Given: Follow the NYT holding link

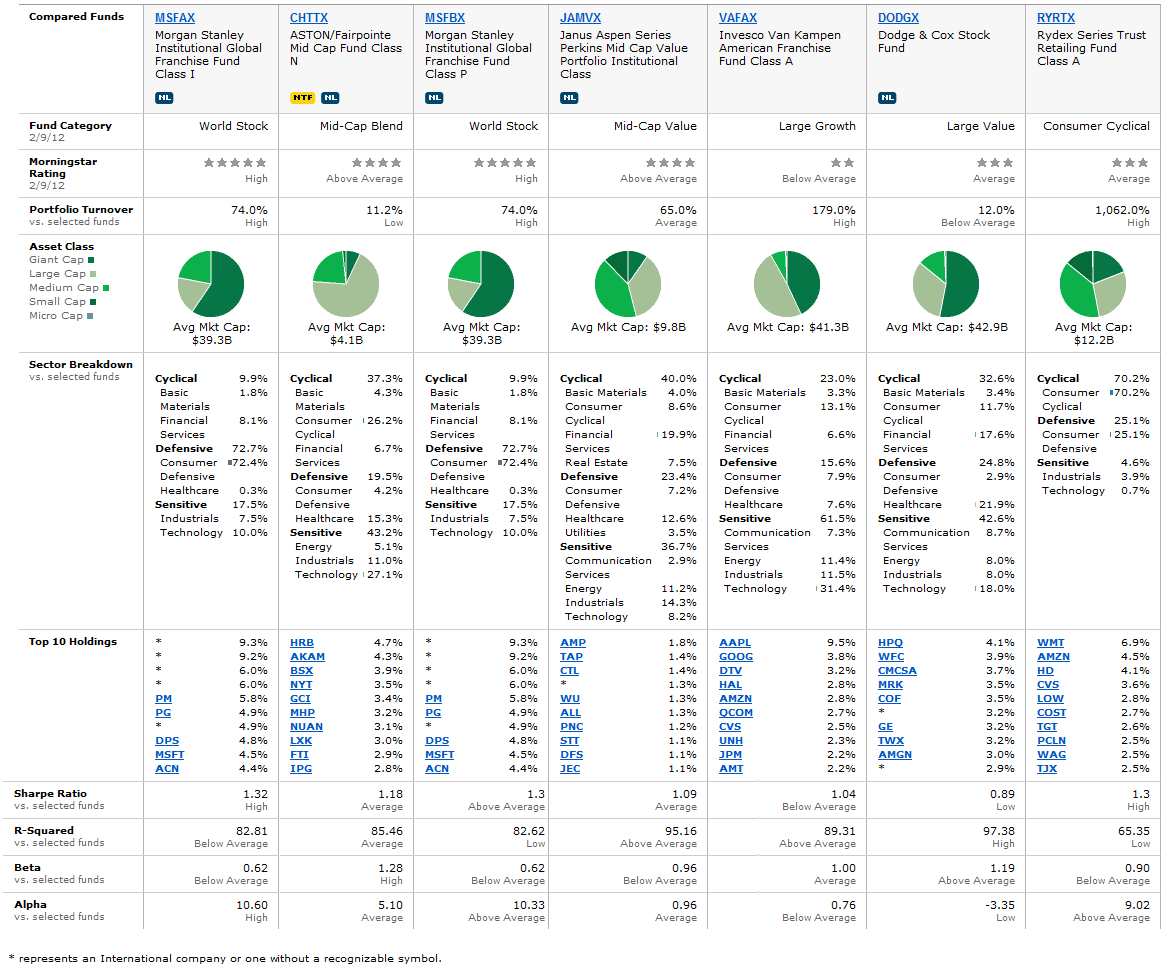Looking at the screenshot, I should (301, 685).
